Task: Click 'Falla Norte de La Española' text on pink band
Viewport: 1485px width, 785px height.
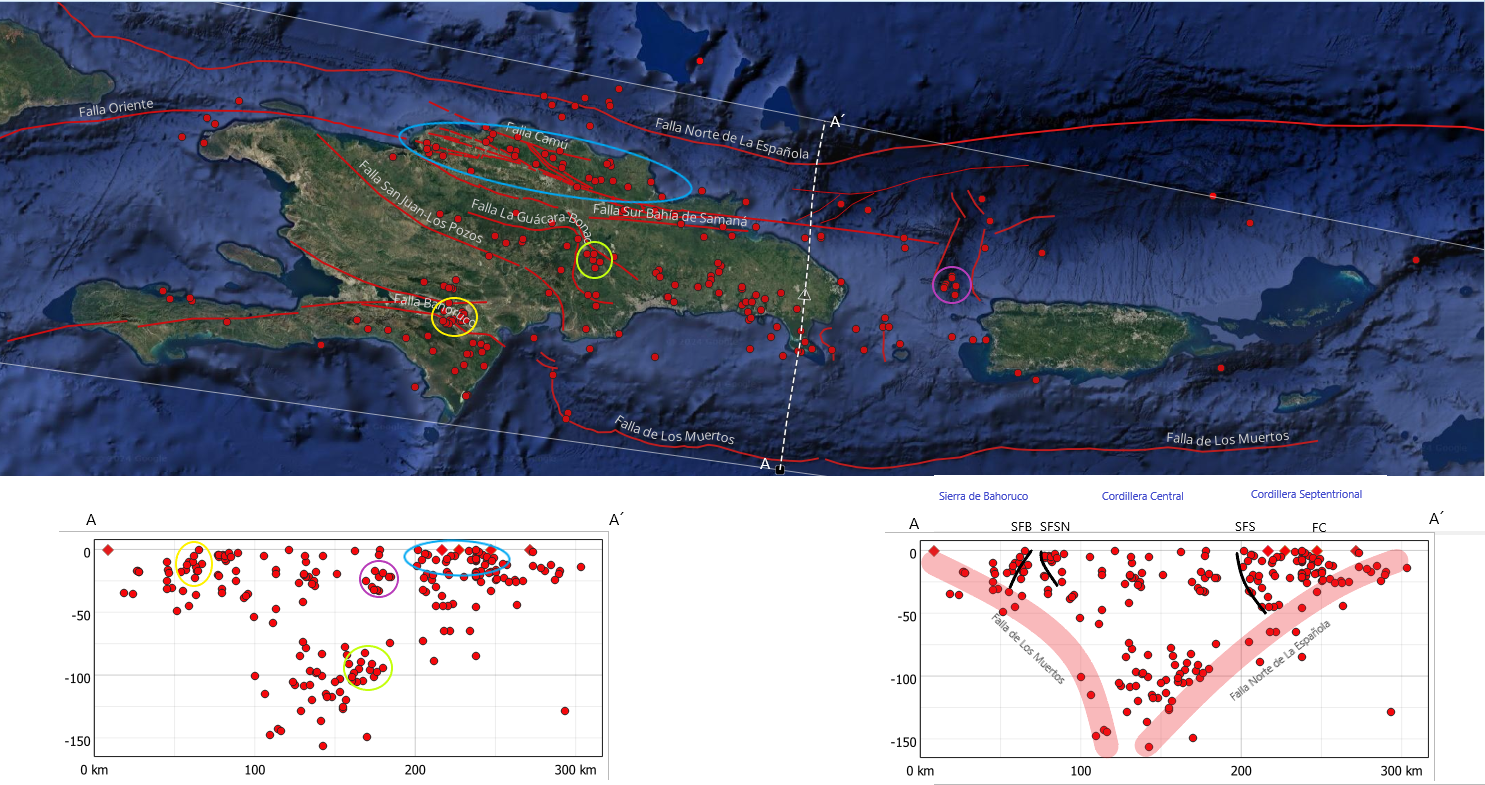Action: pos(1281,659)
